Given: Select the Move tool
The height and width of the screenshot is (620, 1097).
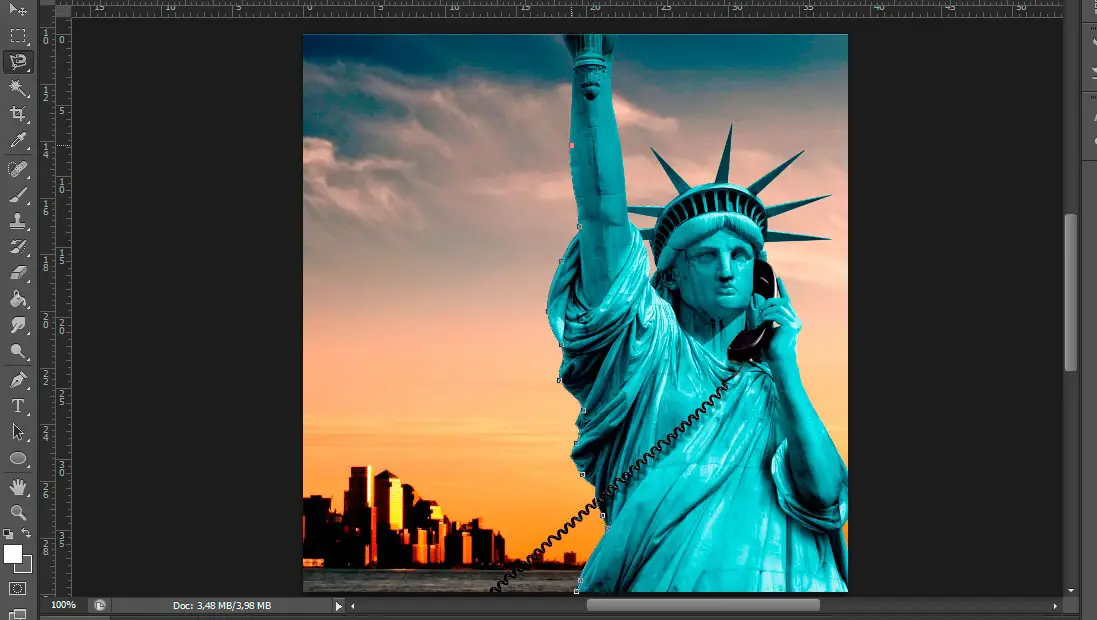Looking at the screenshot, I should [x=18, y=9].
